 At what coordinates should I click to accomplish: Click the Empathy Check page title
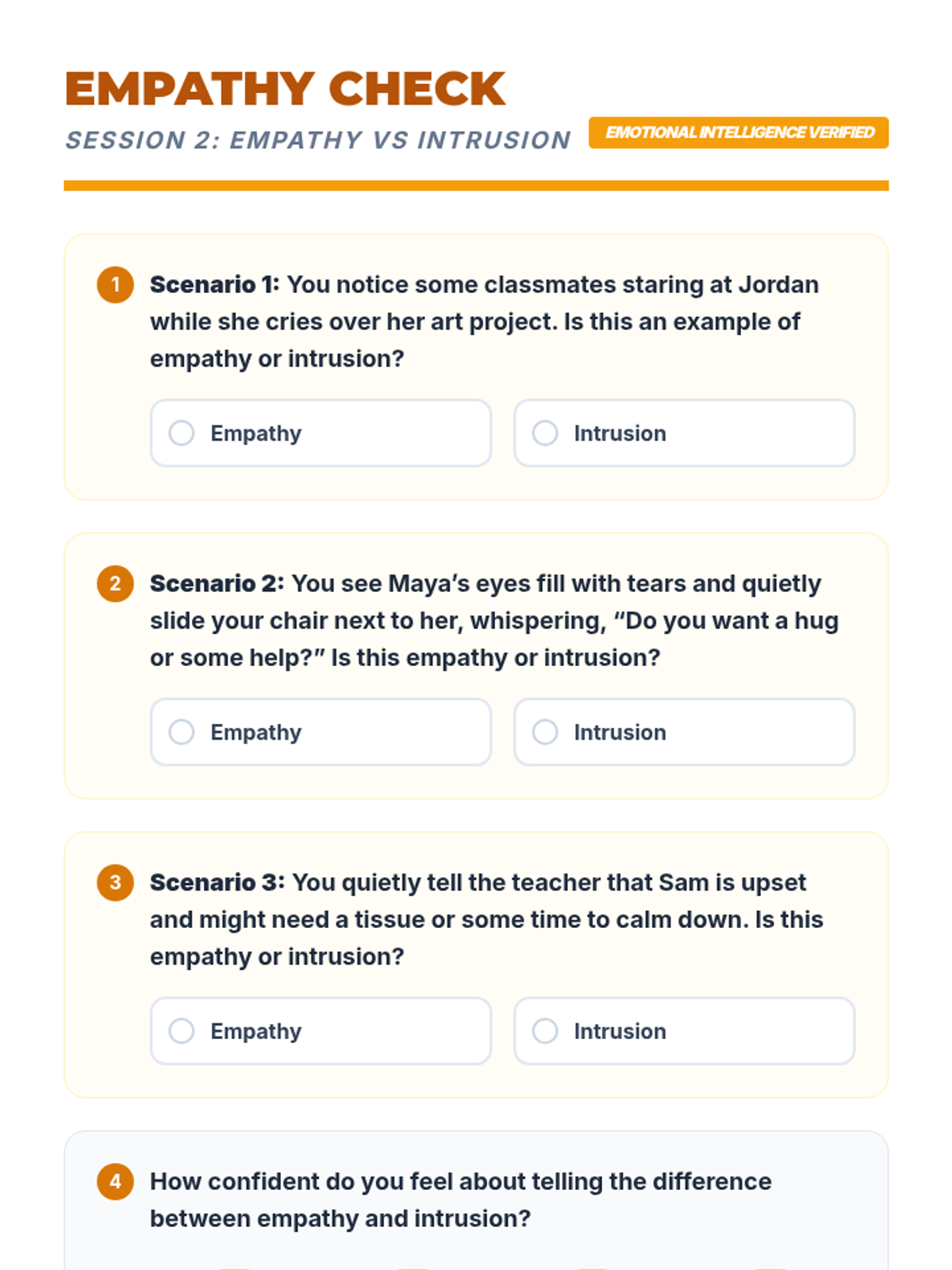tap(285, 88)
